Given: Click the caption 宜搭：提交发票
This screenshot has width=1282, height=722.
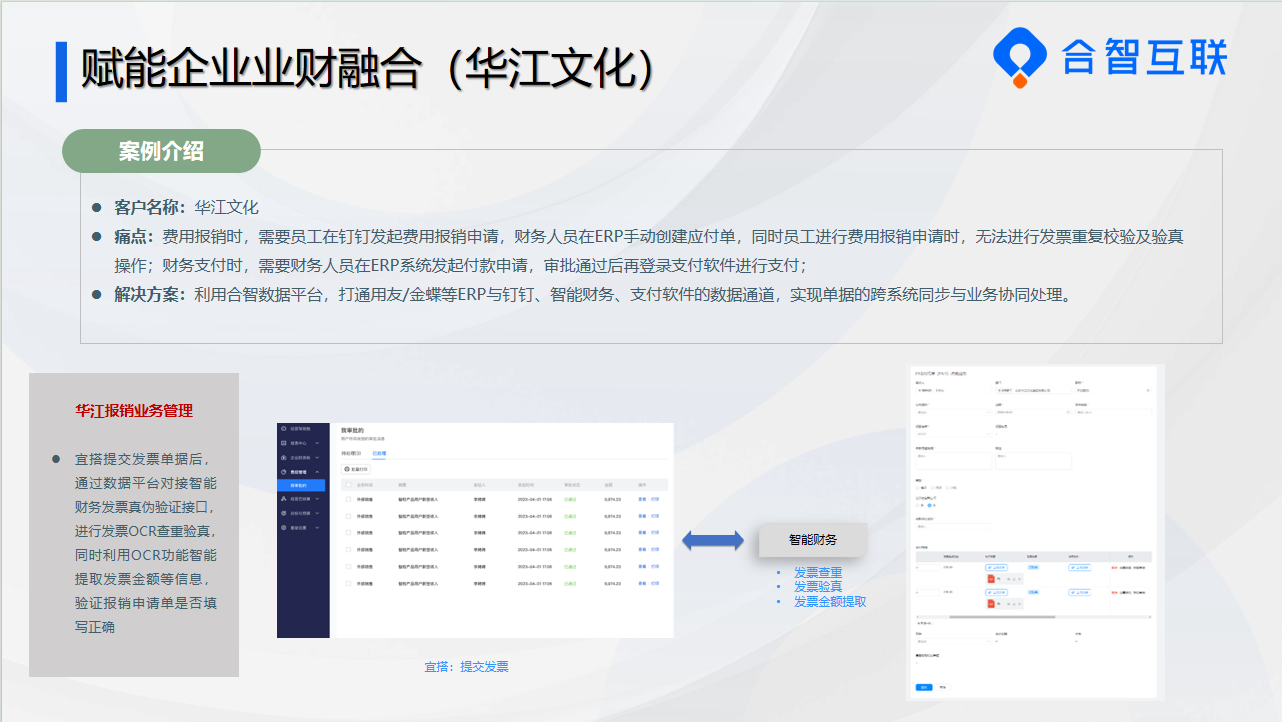Looking at the screenshot, I should point(467,666).
